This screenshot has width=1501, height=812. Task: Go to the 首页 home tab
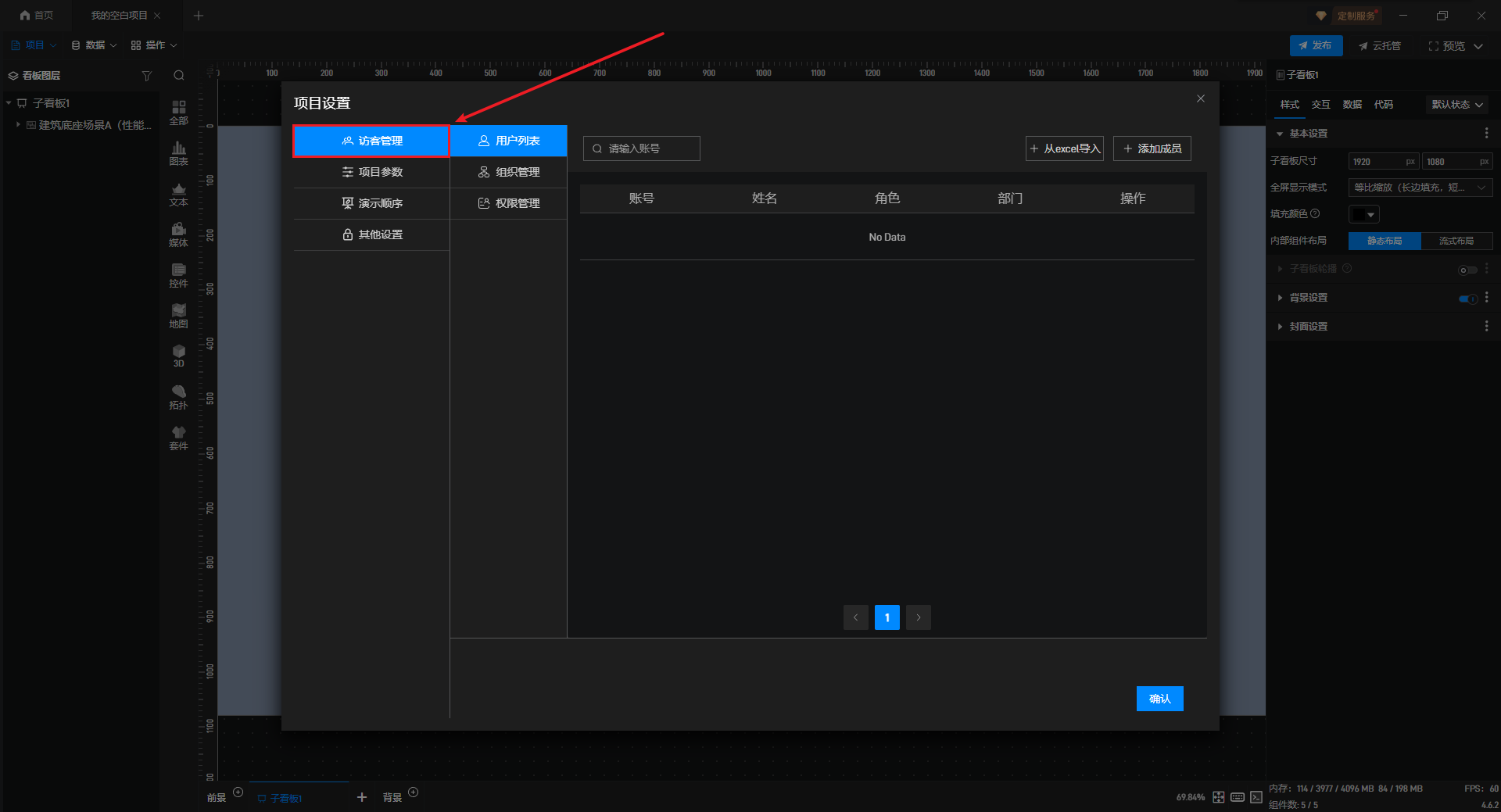click(x=37, y=16)
